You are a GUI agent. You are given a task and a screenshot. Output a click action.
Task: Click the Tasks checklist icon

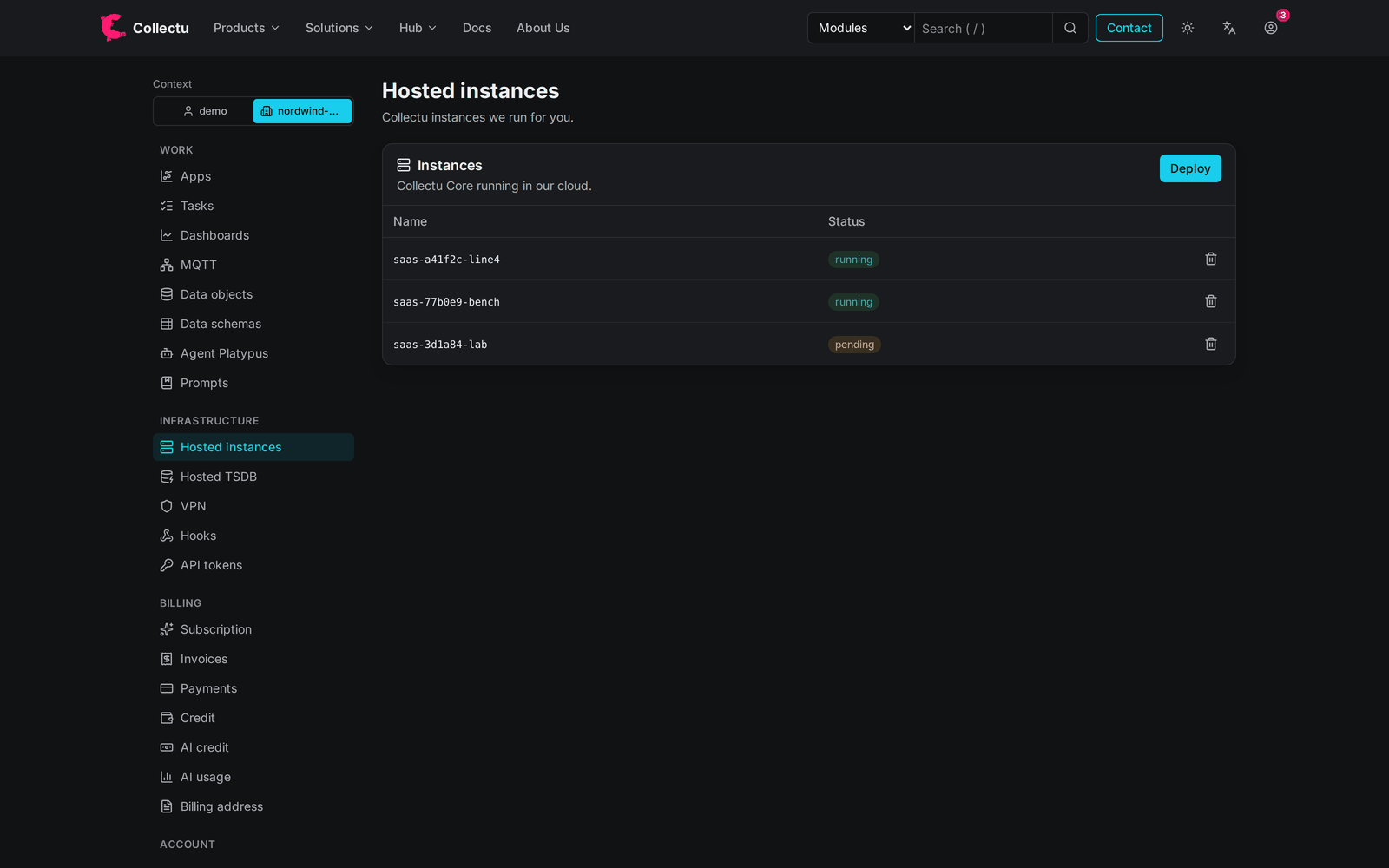[167, 206]
